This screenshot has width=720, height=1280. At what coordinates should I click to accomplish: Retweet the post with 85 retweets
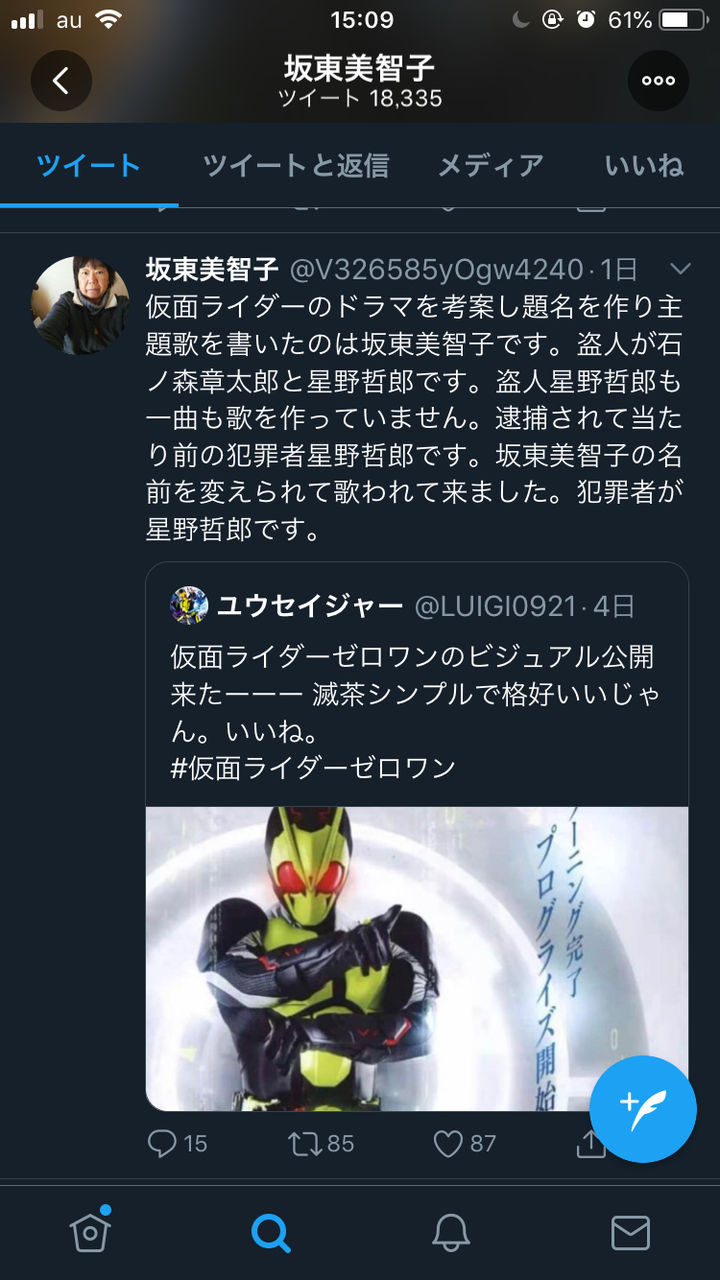[x=321, y=1143]
